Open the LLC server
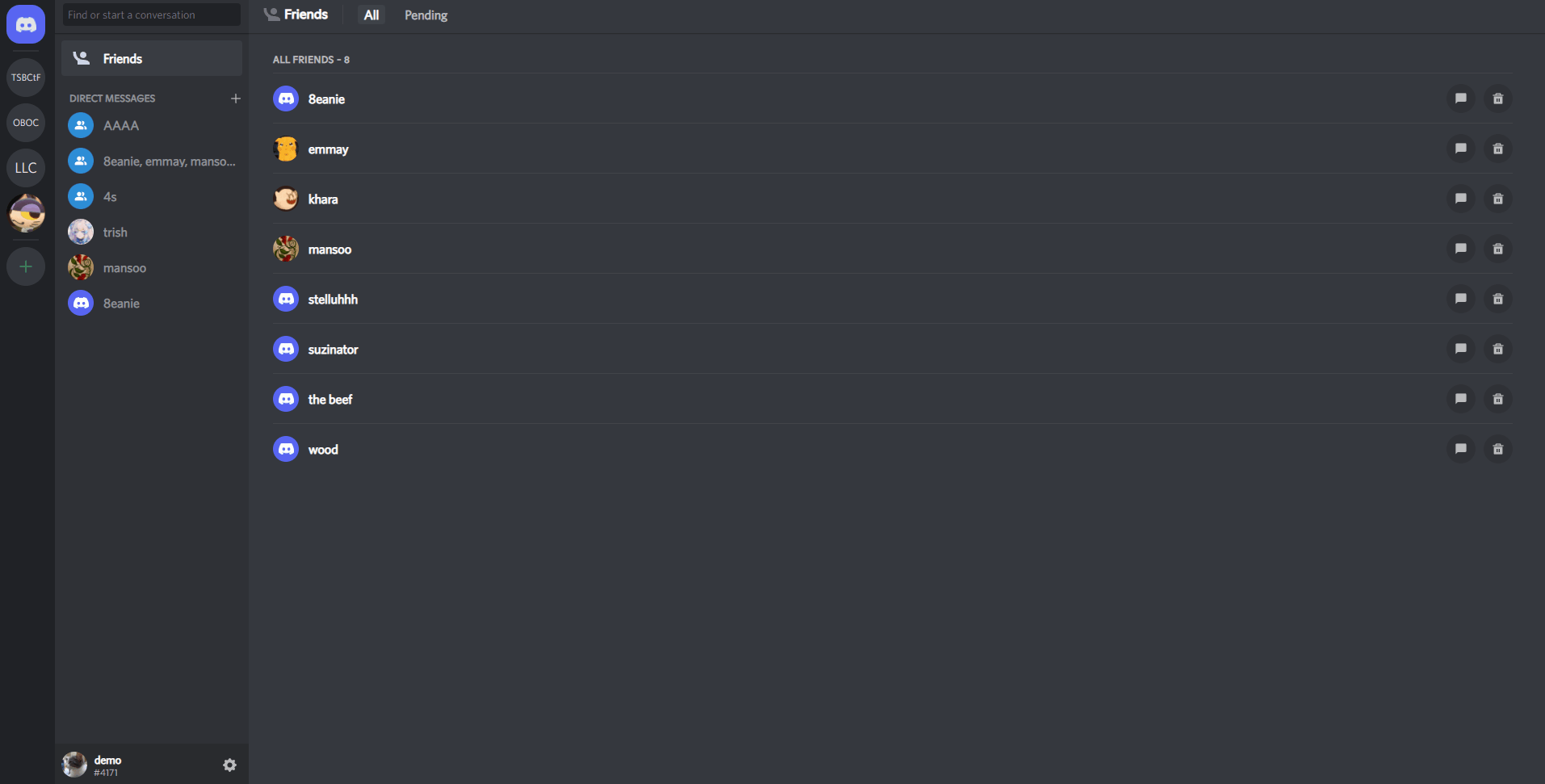Viewport: 1545px width, 784px height. click(26, 168)
